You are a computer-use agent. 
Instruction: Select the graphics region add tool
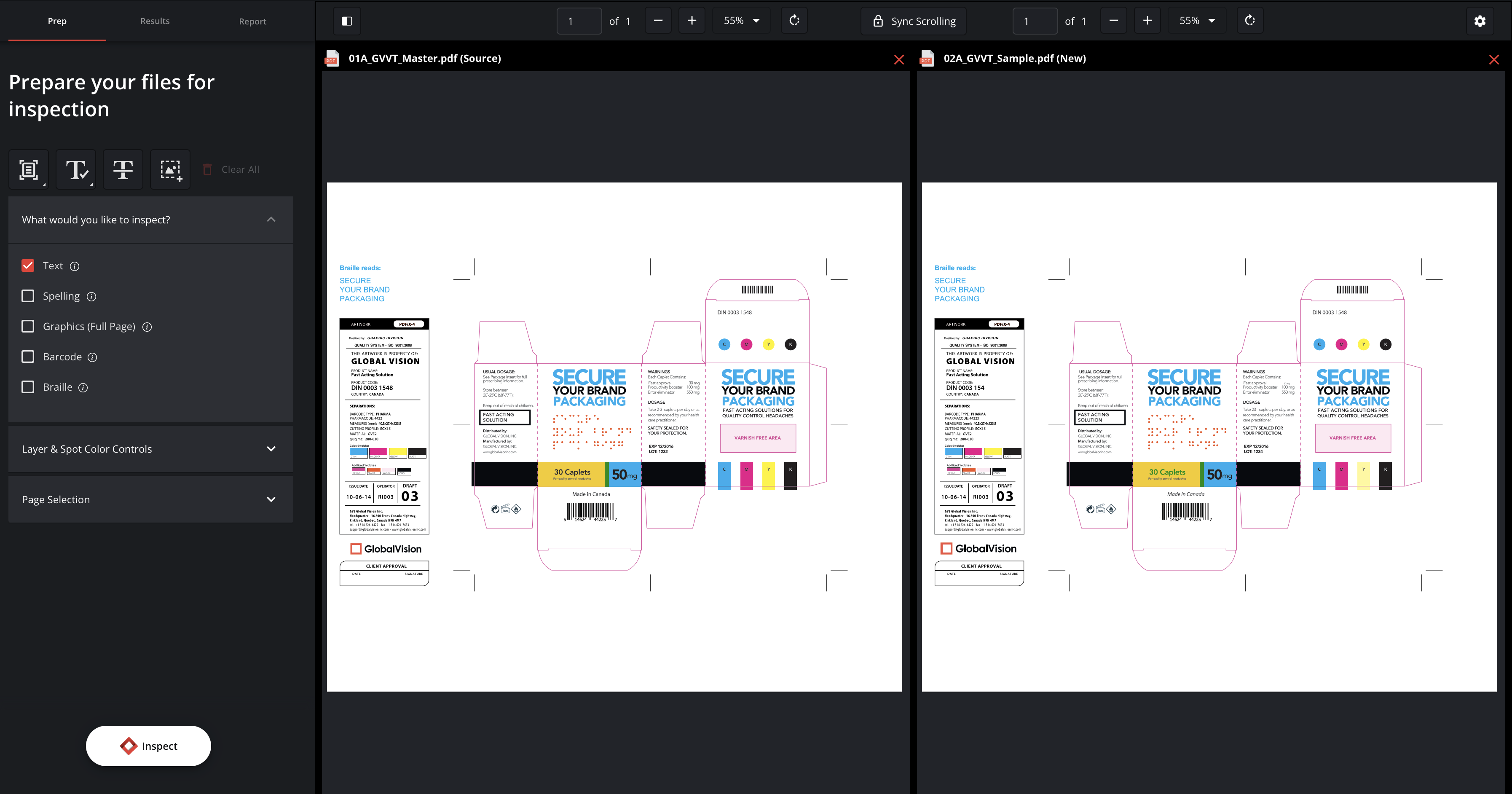tap(170, 169)
